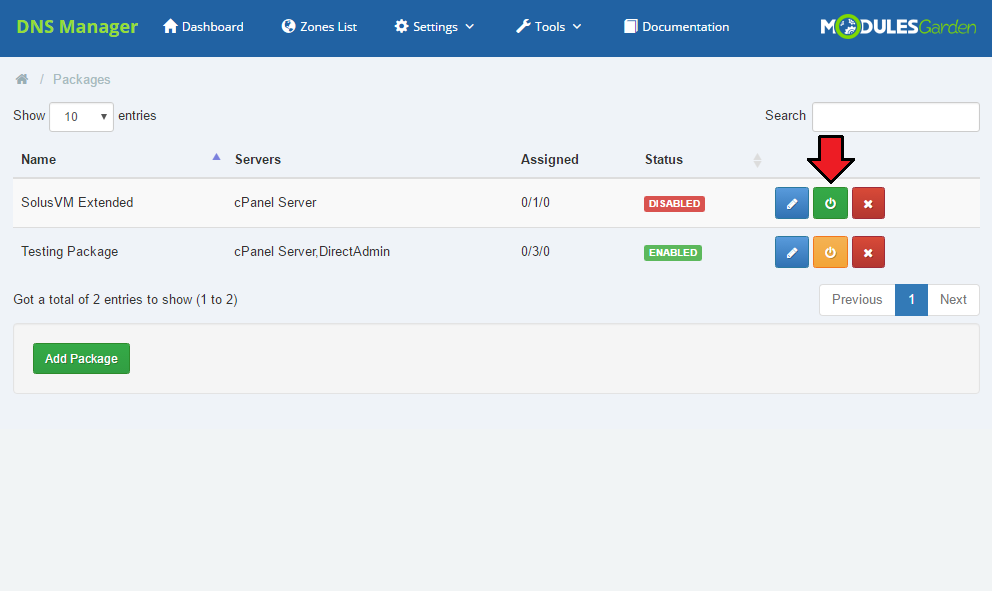Open the Dashboard page
Screen dimensions: 992x591
click(203, 27)
